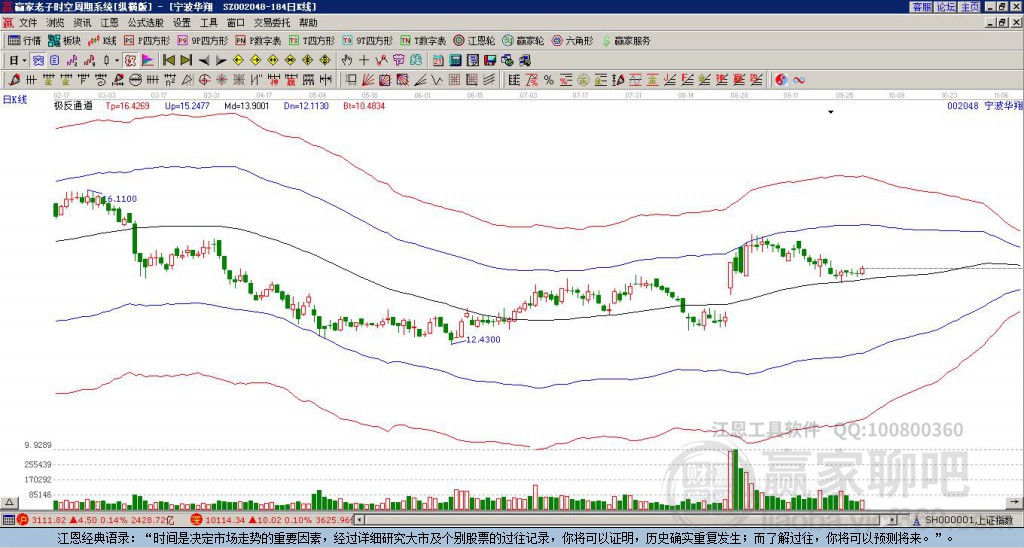Open the 六角形 hexagon tool
This screenshot has width=1024, height=548.
pos(572,40)
